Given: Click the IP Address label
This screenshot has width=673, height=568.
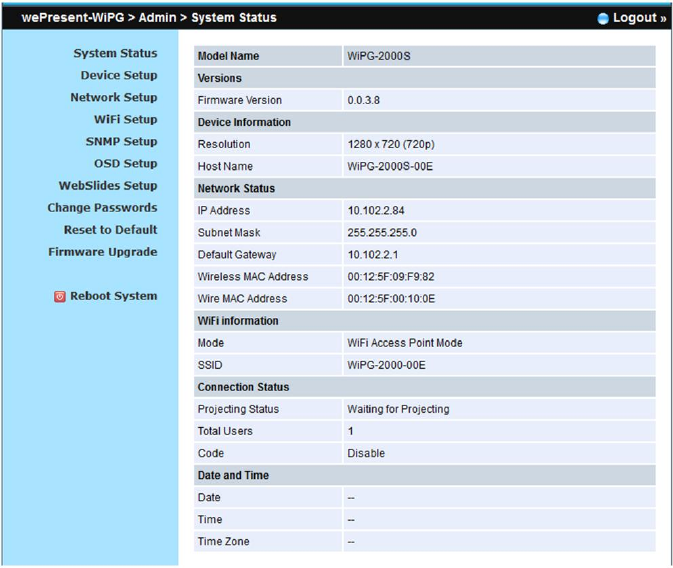Looking at the screenshot, I should click(x=224, y=211).
